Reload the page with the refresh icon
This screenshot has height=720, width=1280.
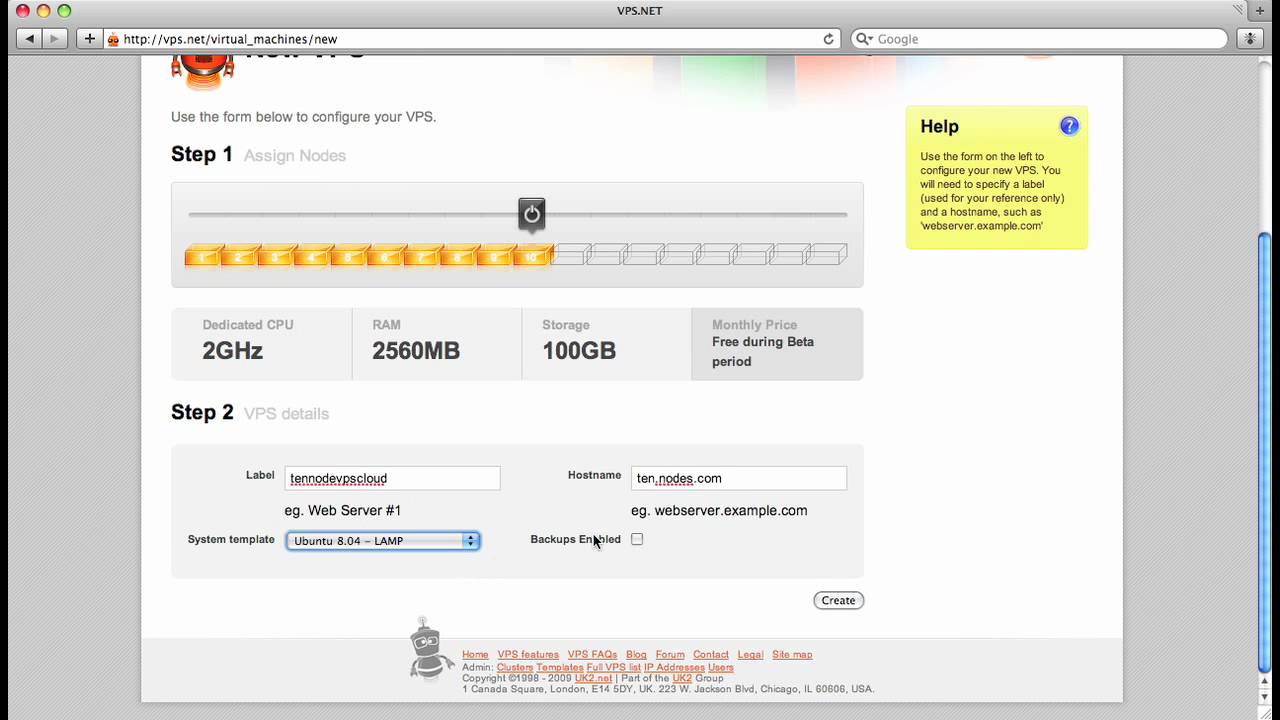(828, 39)
